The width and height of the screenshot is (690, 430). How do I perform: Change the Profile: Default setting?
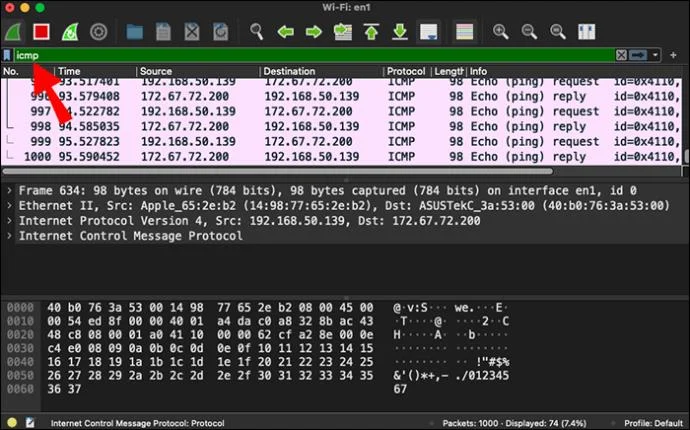pyautogui.click(x=653, y=423)
